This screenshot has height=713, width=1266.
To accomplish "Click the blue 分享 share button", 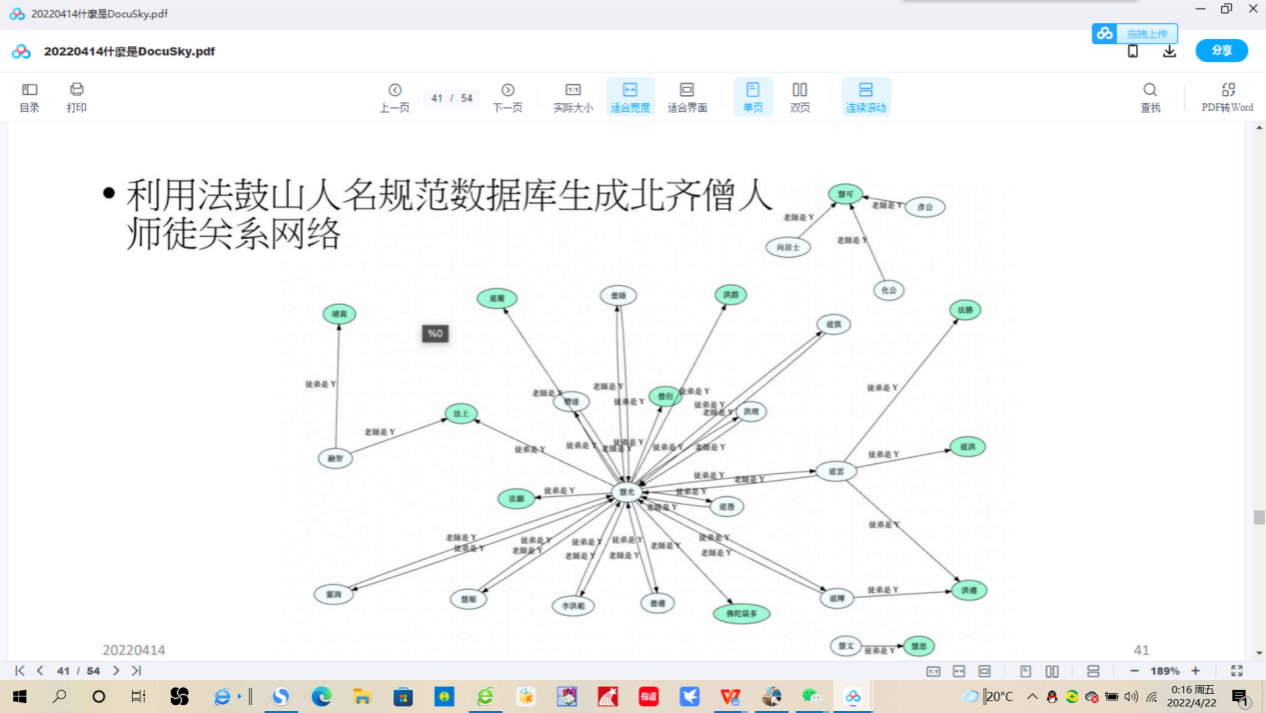I will coord(1221,51).
